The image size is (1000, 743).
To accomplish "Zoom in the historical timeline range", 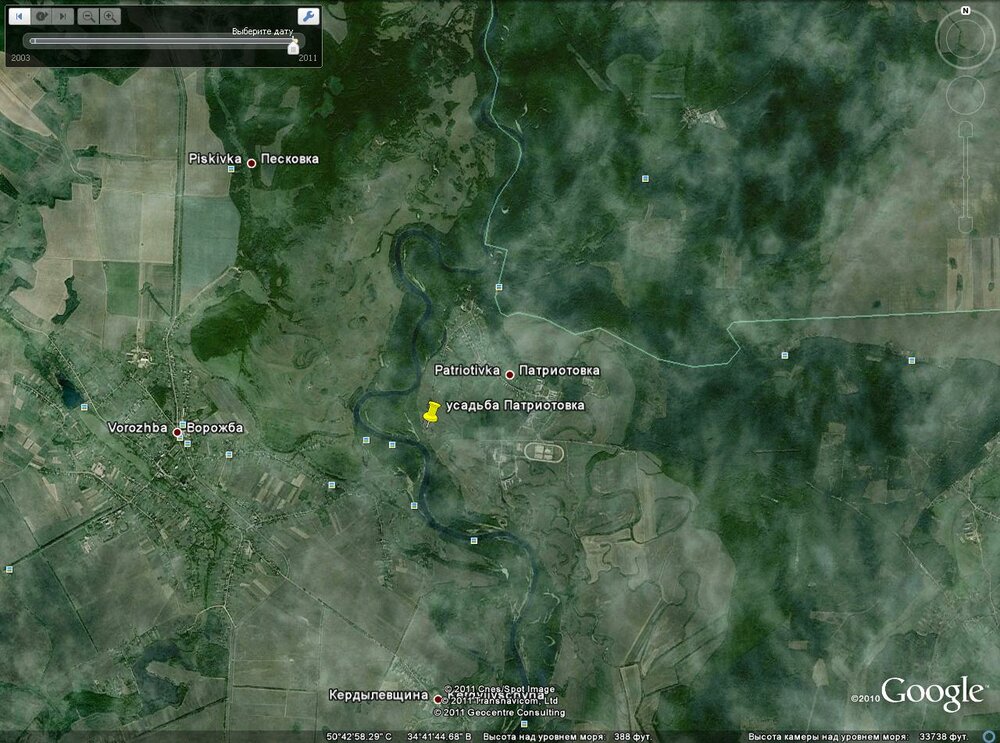I will [110, 17].
